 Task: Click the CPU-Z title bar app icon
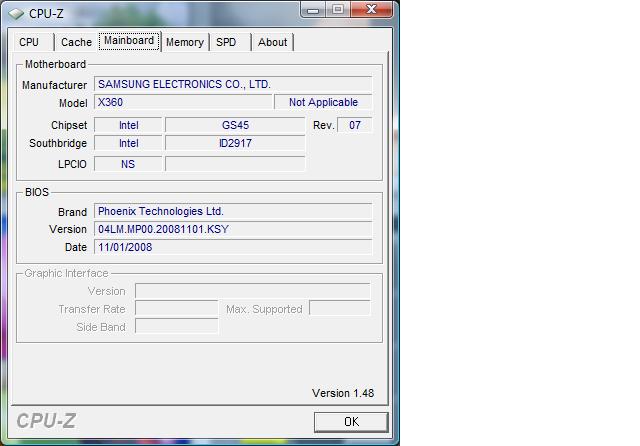tap(16, 13)
